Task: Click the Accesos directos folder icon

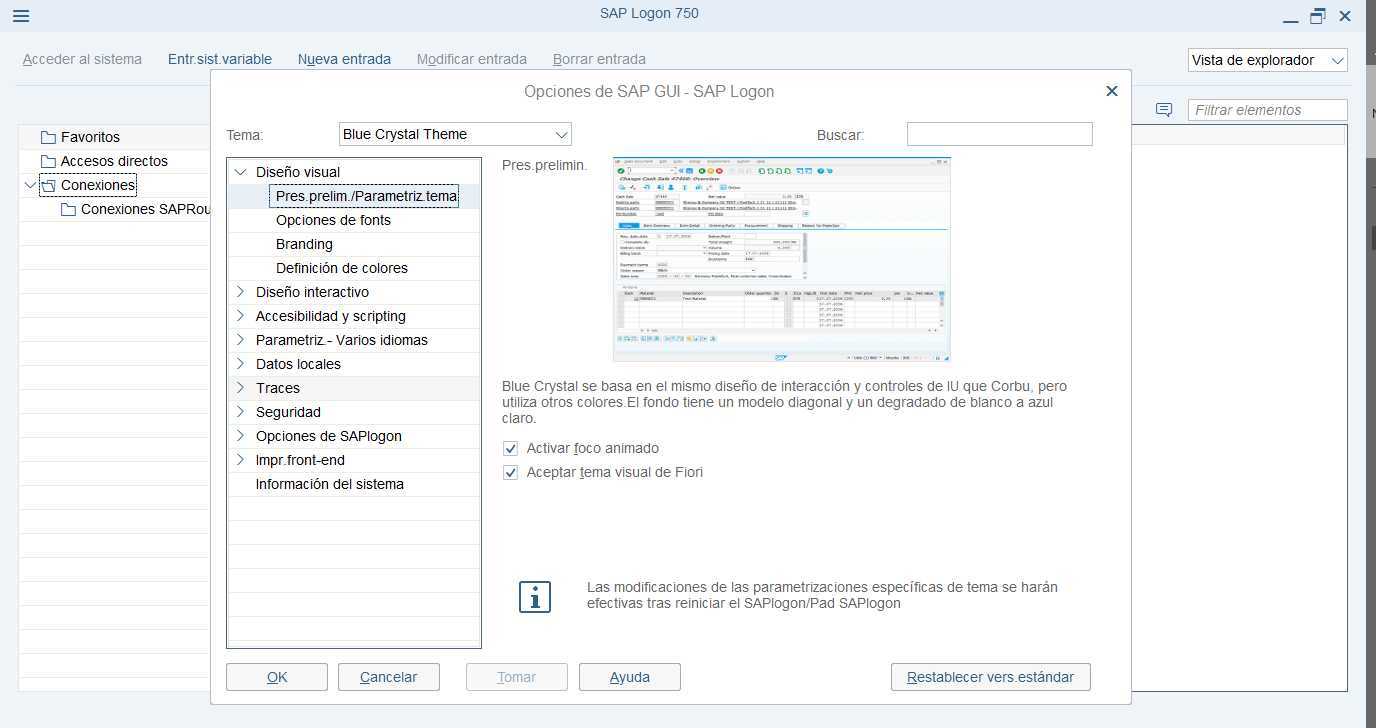Action: point(48,161)
